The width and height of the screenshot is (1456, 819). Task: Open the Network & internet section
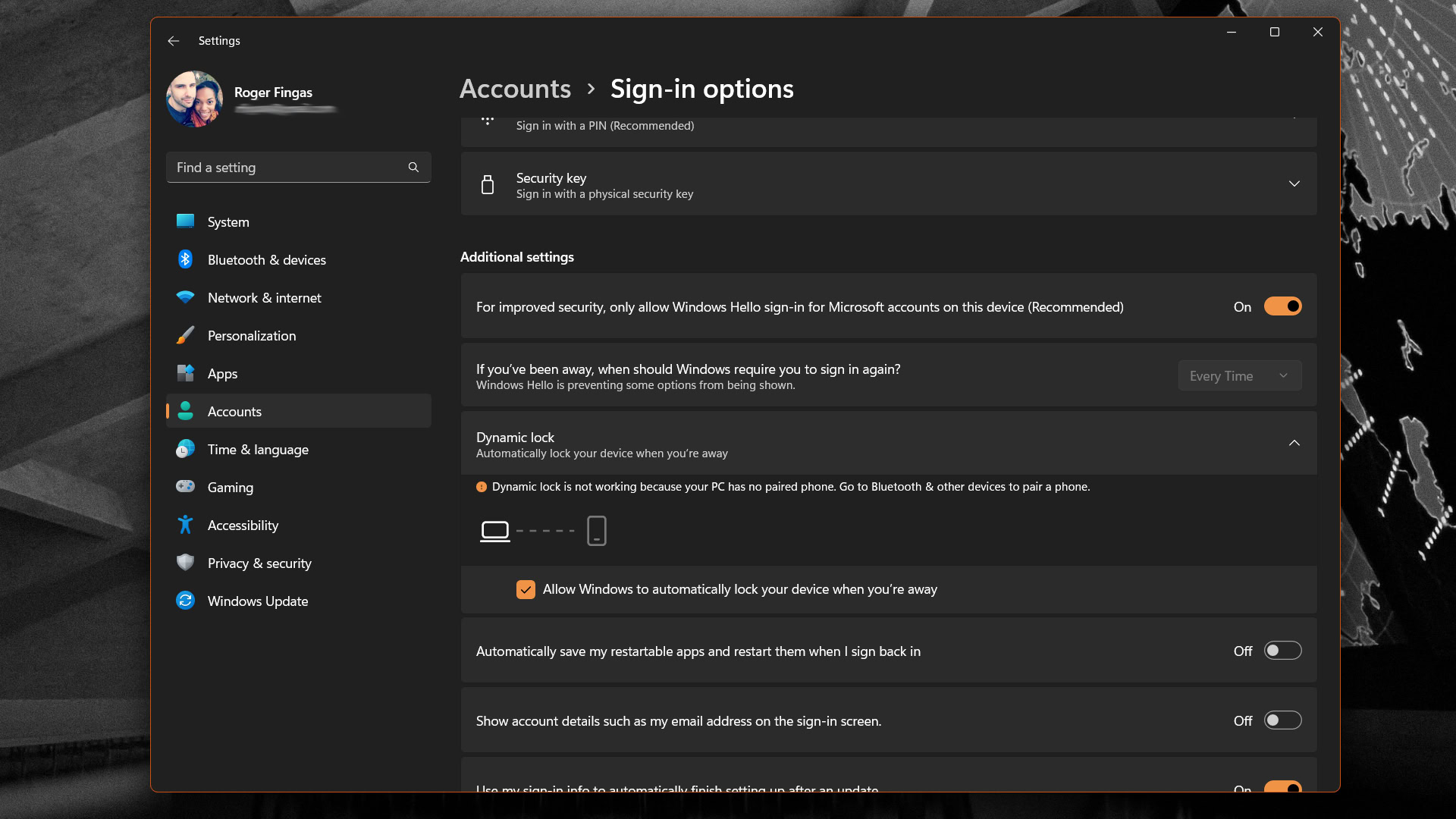[264, 298]
